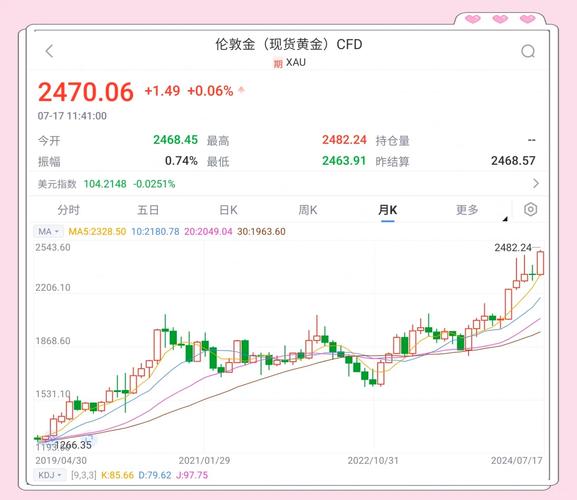Tap the 2024/07/17 date axis label
This screenshot has width=577, height=500.
click(x=517, y=460)
